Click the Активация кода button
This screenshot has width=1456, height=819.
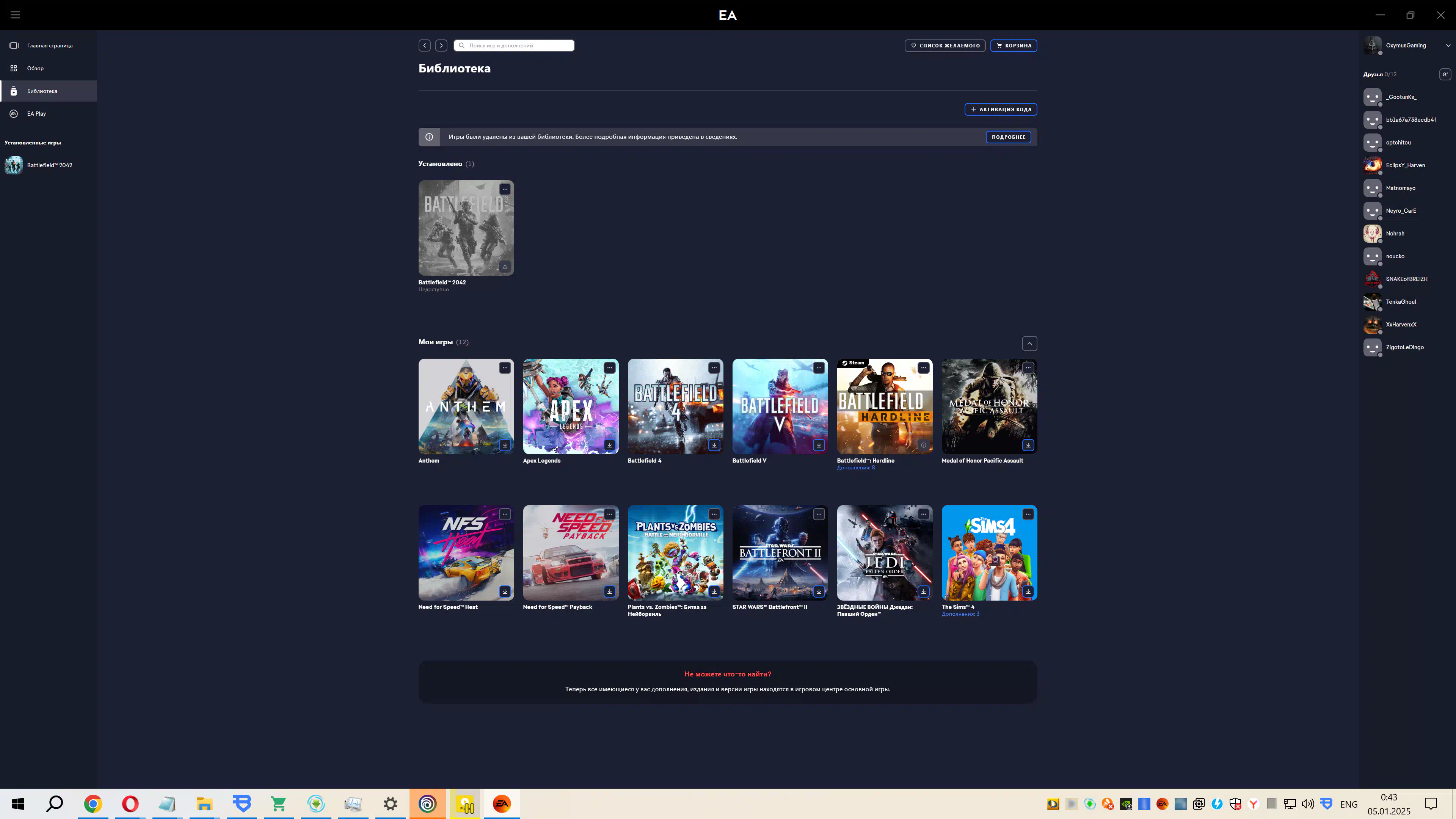tap(1001, 109)
